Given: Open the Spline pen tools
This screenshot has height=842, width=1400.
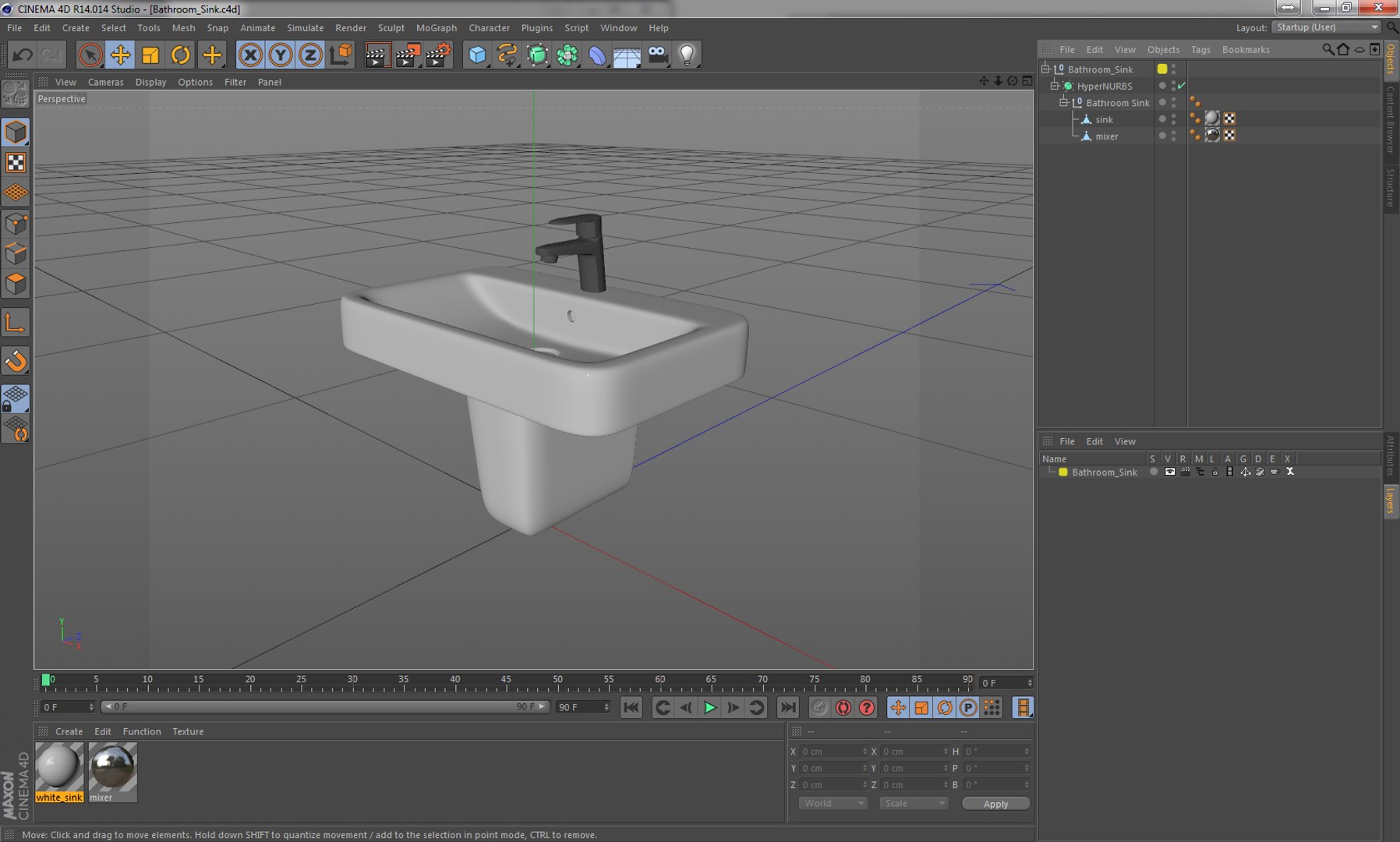Looking at the screenshot, I should [x=507, y=55].
